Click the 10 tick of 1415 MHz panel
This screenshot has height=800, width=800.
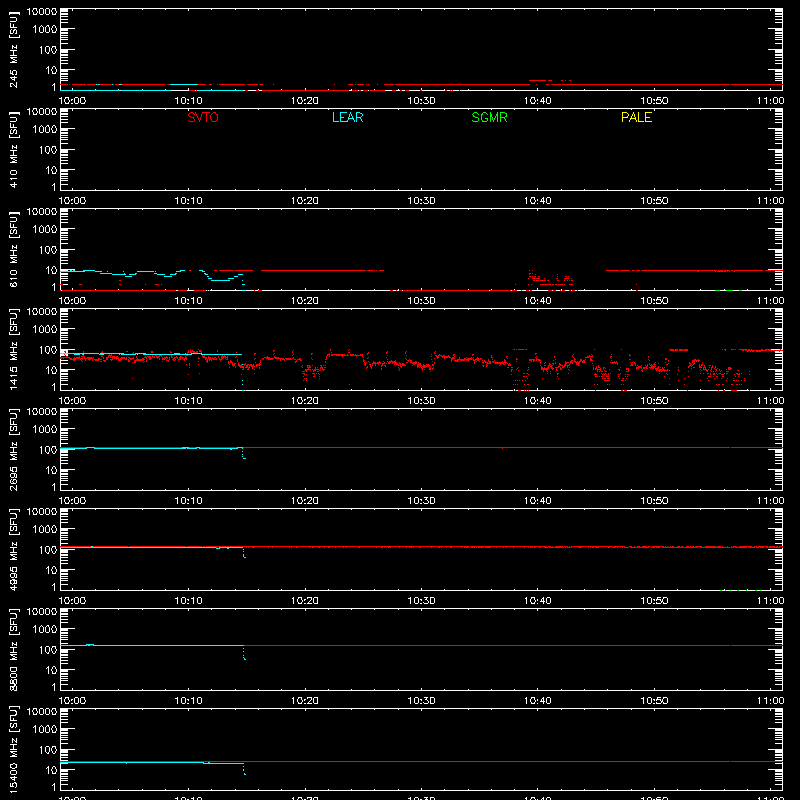51,370
